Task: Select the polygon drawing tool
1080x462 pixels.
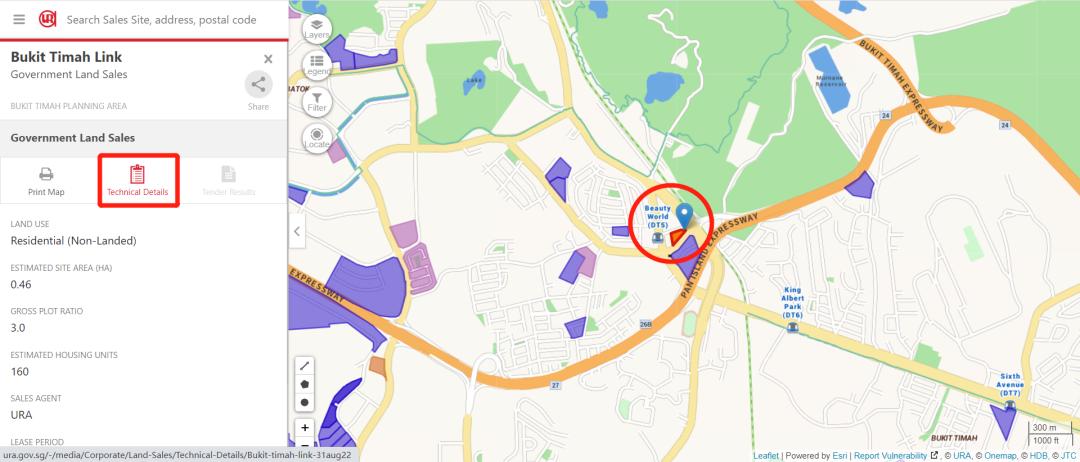Action: pos(304,384)
